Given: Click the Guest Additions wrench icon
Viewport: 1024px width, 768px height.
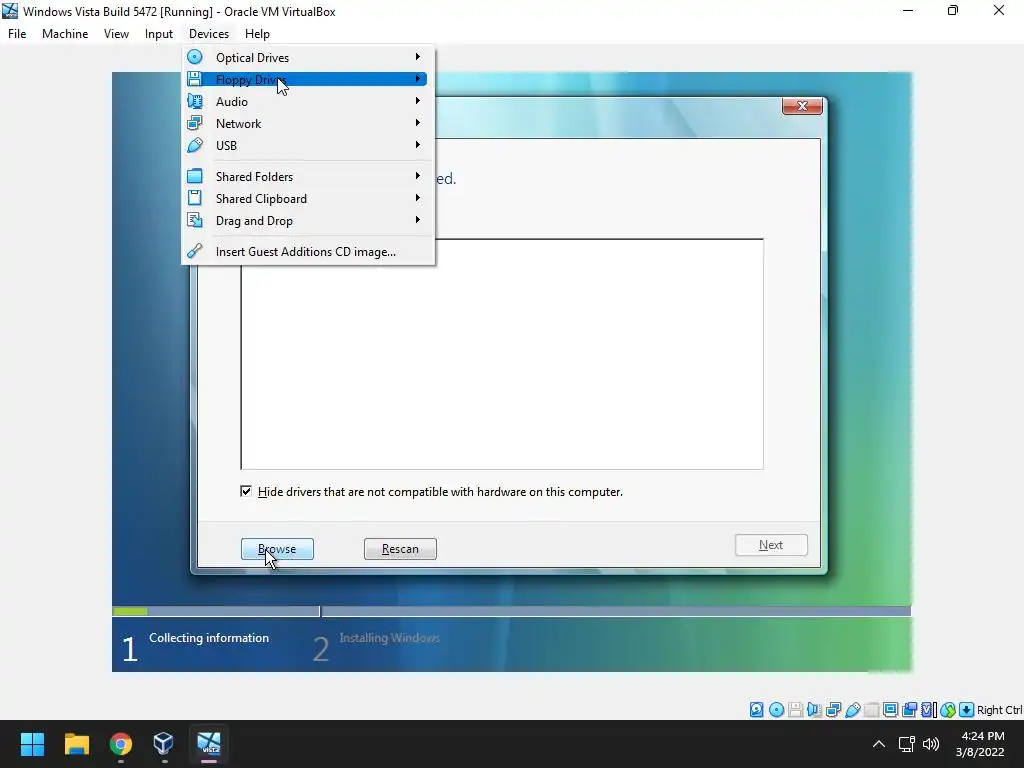Looking at the screenshot, I should 195,251.
